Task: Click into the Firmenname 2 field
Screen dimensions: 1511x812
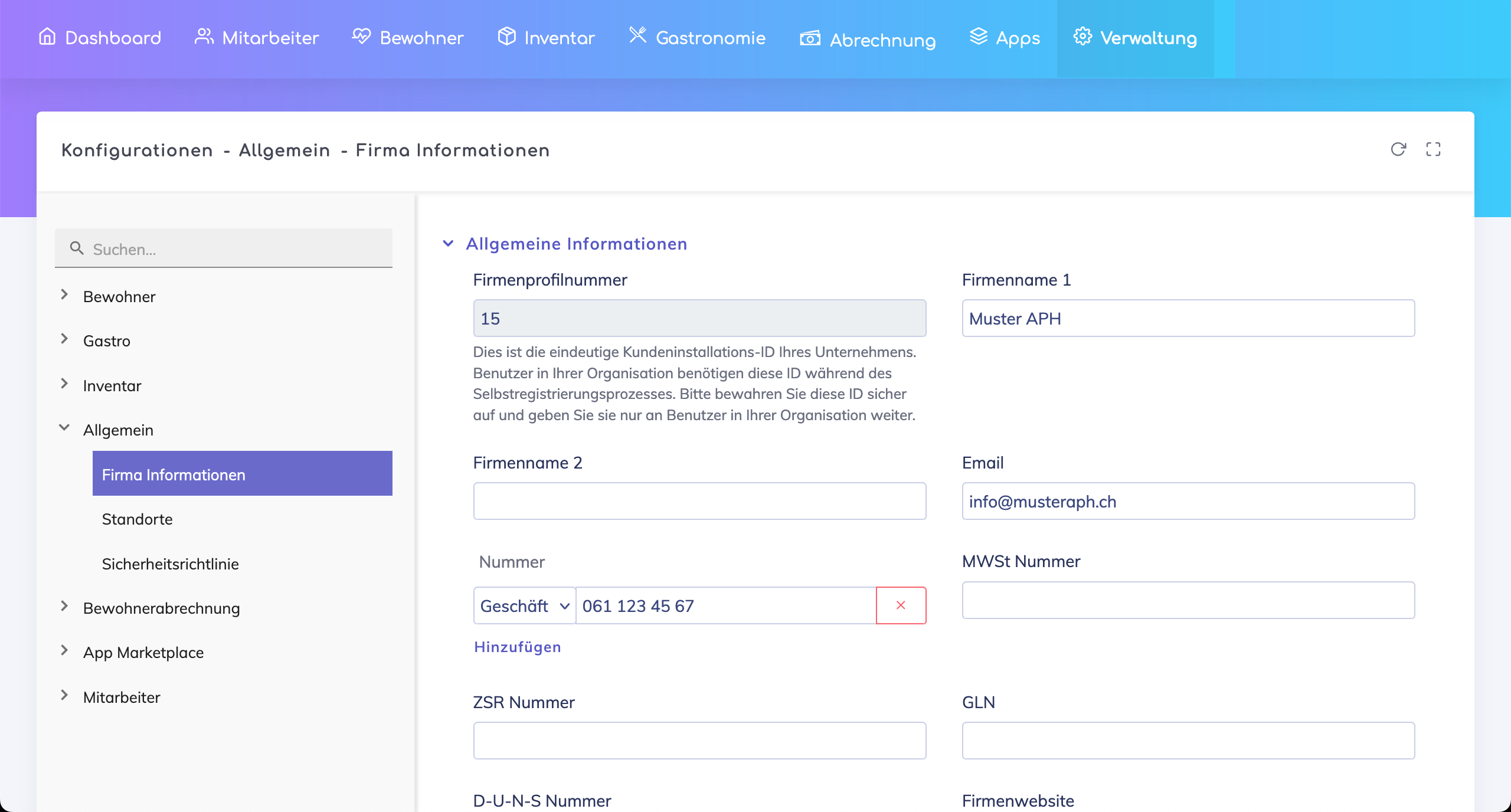Action: 699,501
